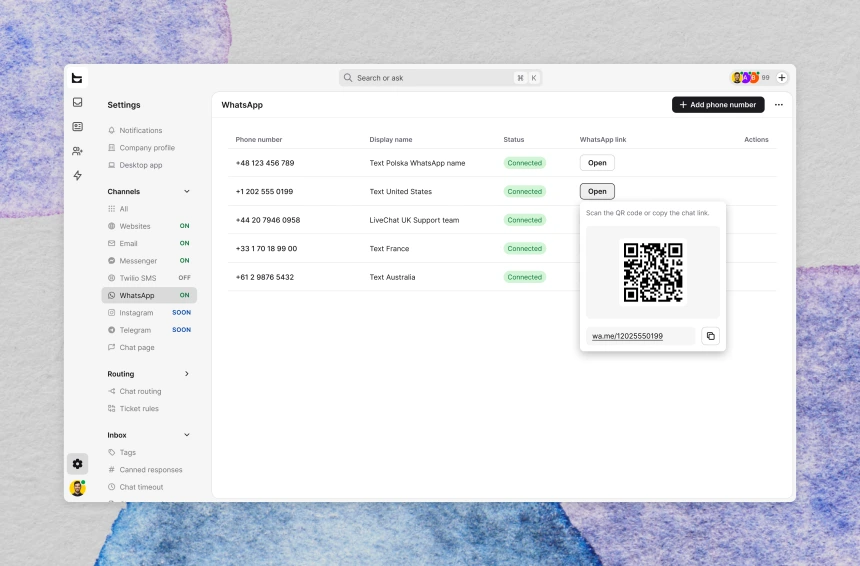Image resolution: width=860 pixels, height=566 pixels.
Task: Open the inbox icon in left rail
Action: click(77, 102)
